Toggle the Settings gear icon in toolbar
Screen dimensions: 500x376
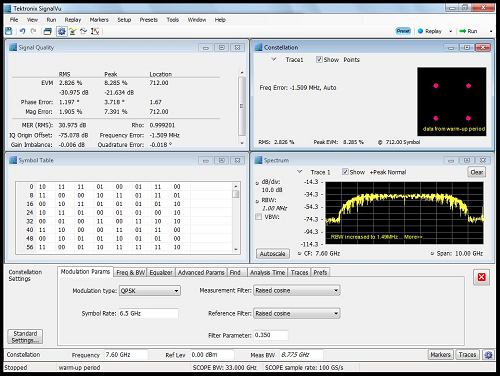[62, 31]
